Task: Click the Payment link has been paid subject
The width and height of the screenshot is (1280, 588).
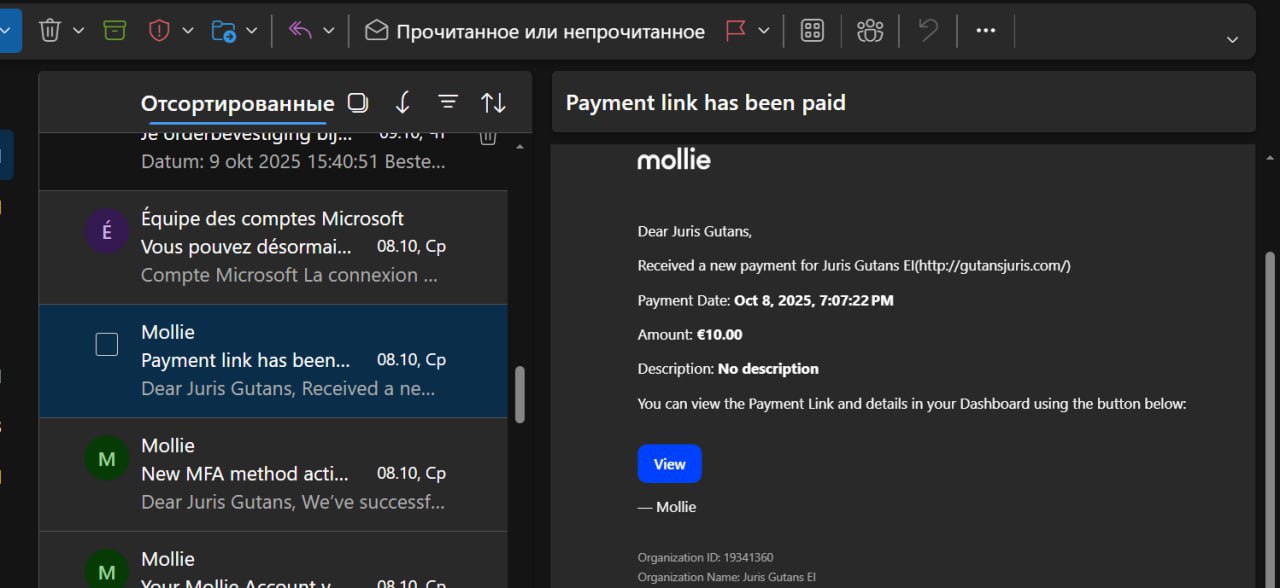Action: click(705, 102)
